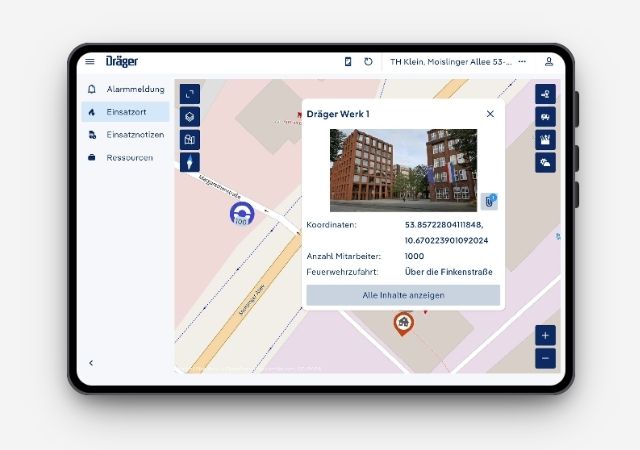
Task: Click the bell icon next to Alarmmeldung
Action: point(92,89)
